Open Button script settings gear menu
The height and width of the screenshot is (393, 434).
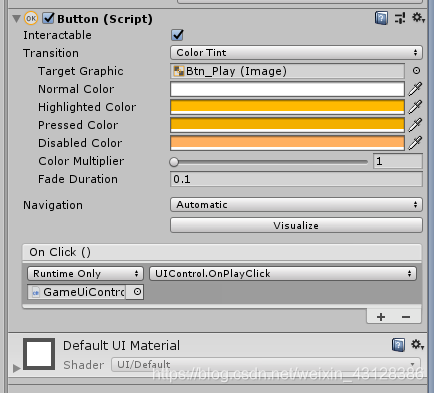[x=418, y=18]
